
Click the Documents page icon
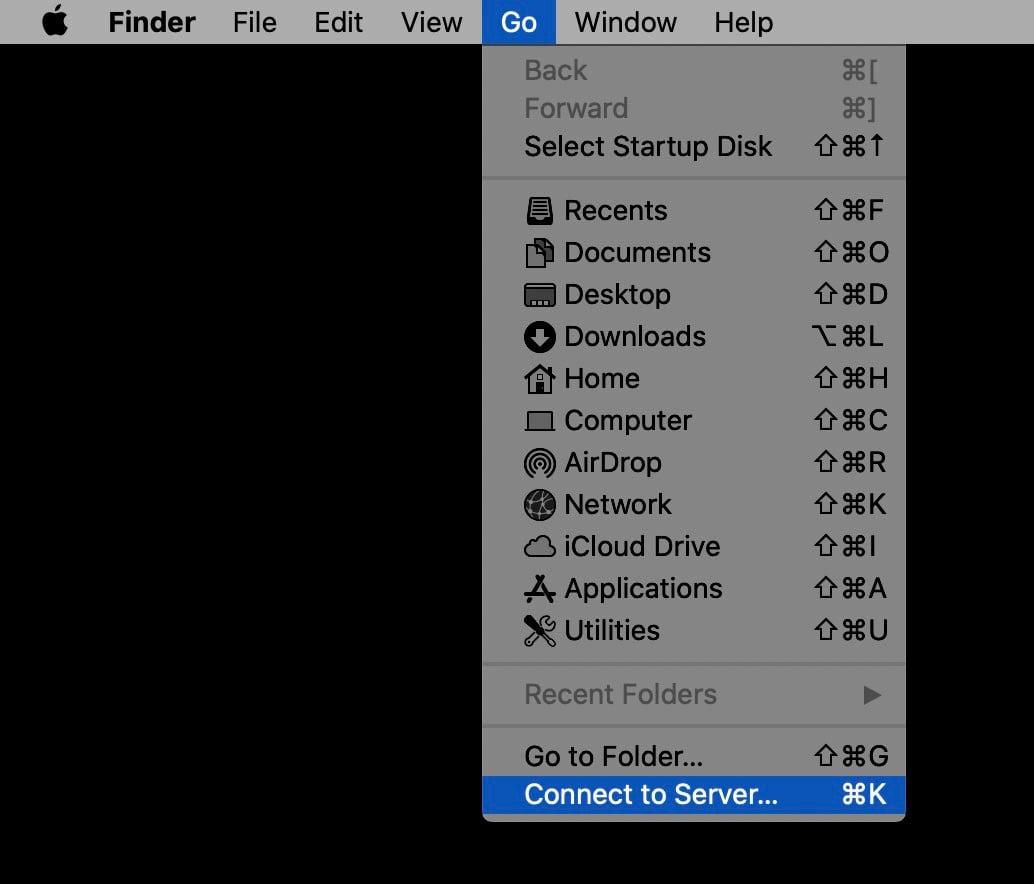540,252
